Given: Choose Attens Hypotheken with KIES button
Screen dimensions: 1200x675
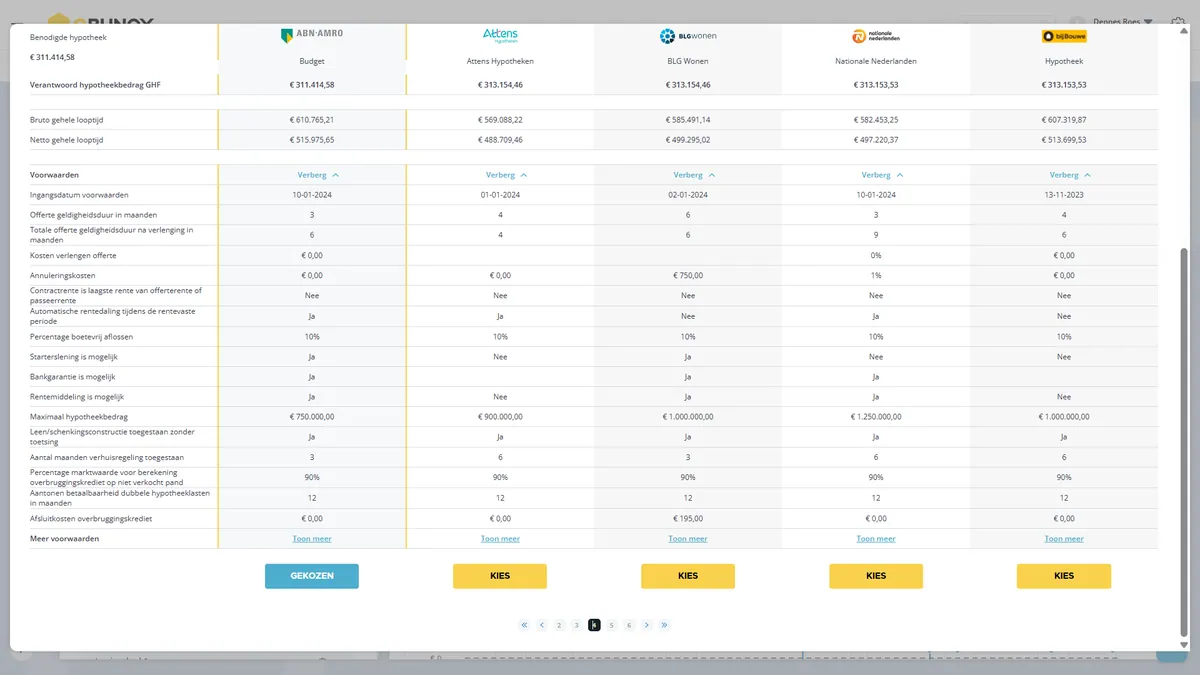Looking at the screenshot, I should click(500, 576).
